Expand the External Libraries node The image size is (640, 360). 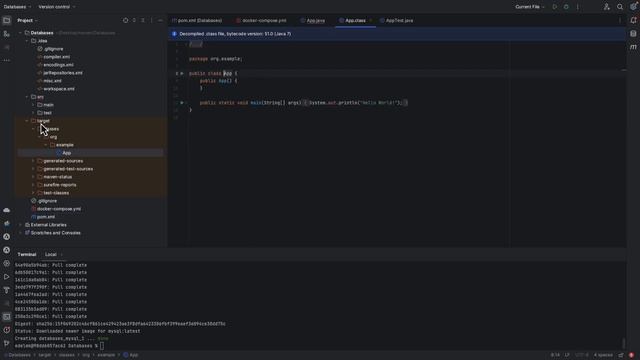20,225
